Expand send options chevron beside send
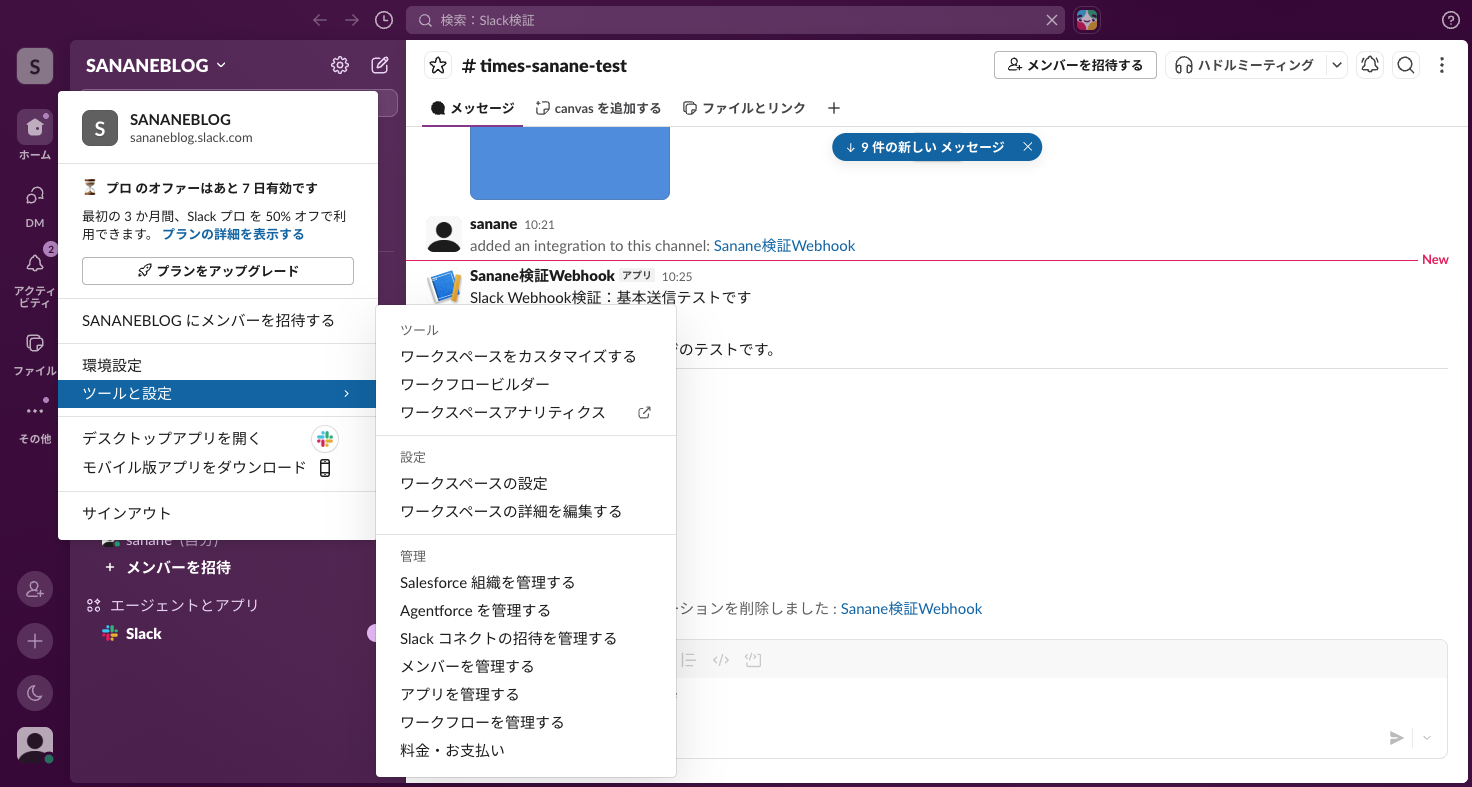 tap(1427, 738)
